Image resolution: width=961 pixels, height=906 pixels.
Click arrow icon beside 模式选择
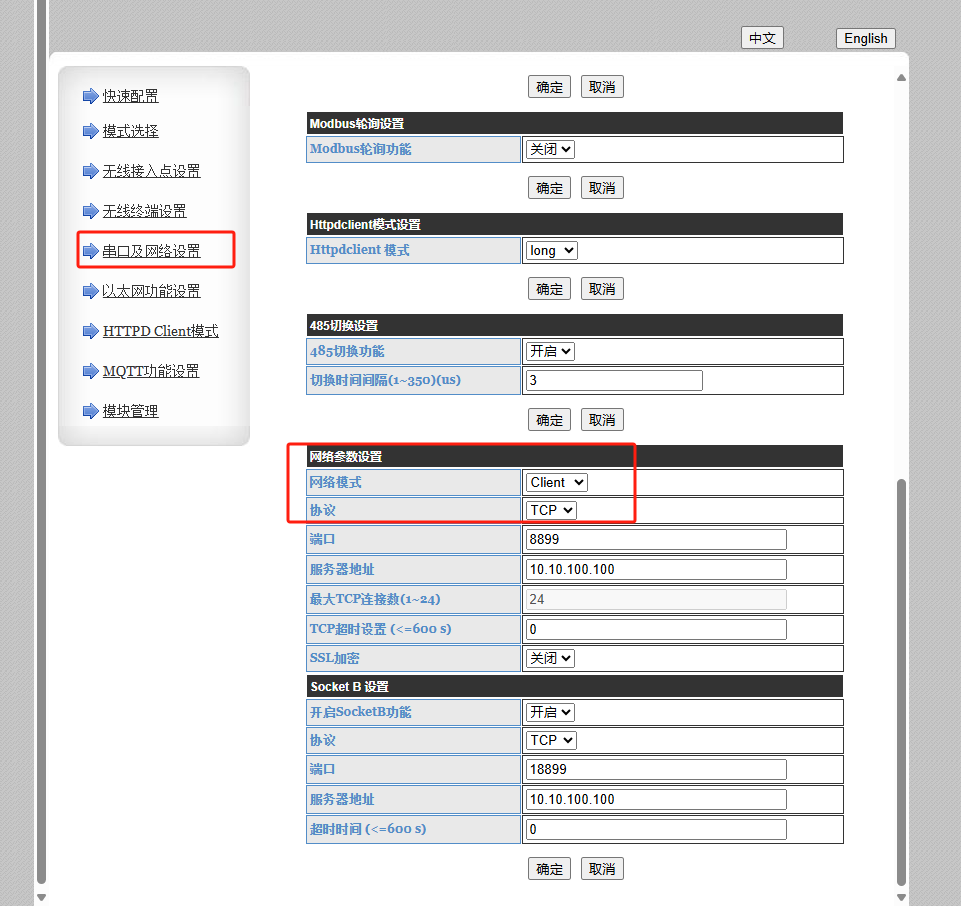pyautogui.click(x=90, y=131)
